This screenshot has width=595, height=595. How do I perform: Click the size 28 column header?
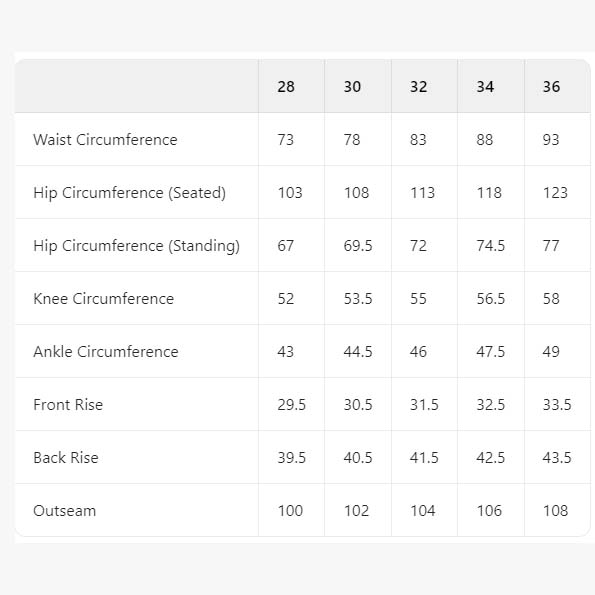286,87
